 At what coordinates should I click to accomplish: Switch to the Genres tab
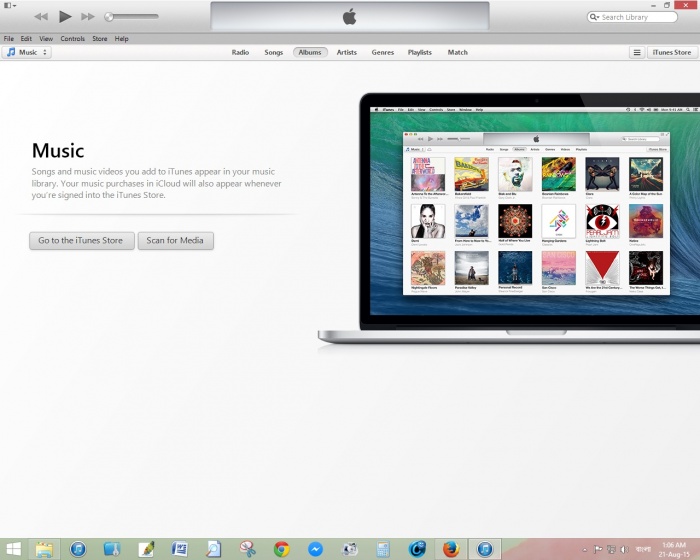coord(383,52)
